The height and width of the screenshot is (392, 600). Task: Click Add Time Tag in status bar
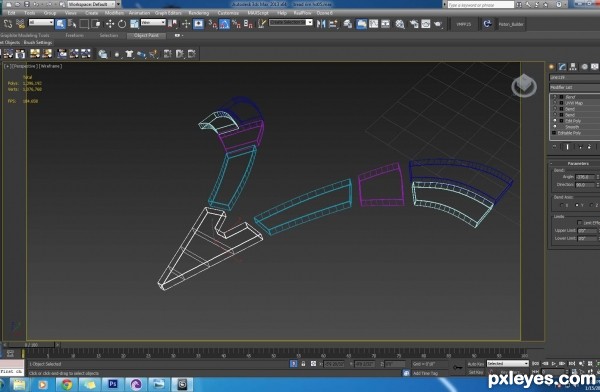point(425,373)
